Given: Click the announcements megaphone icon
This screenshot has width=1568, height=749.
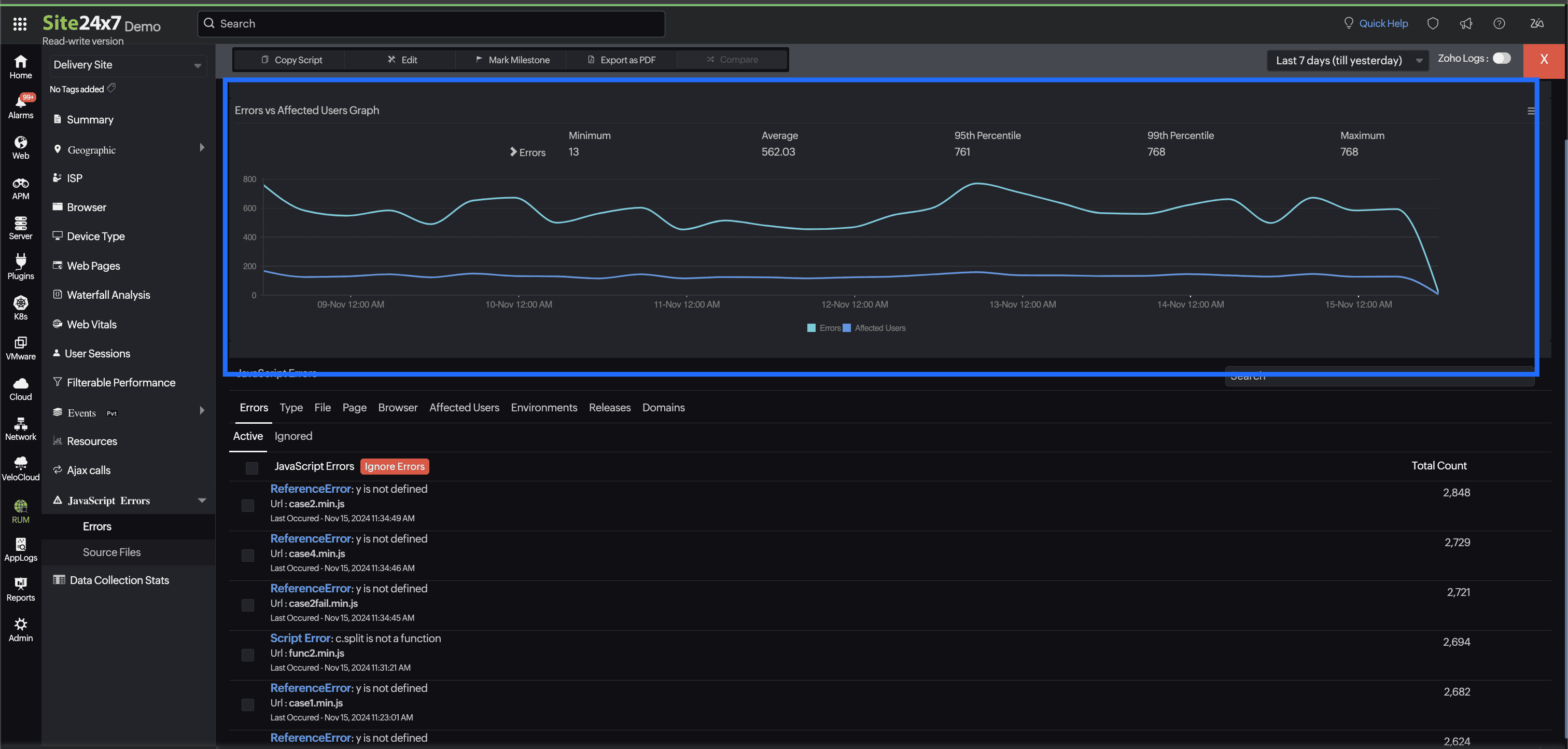Looking at the screenshot, I should (x=1466, y=24).
